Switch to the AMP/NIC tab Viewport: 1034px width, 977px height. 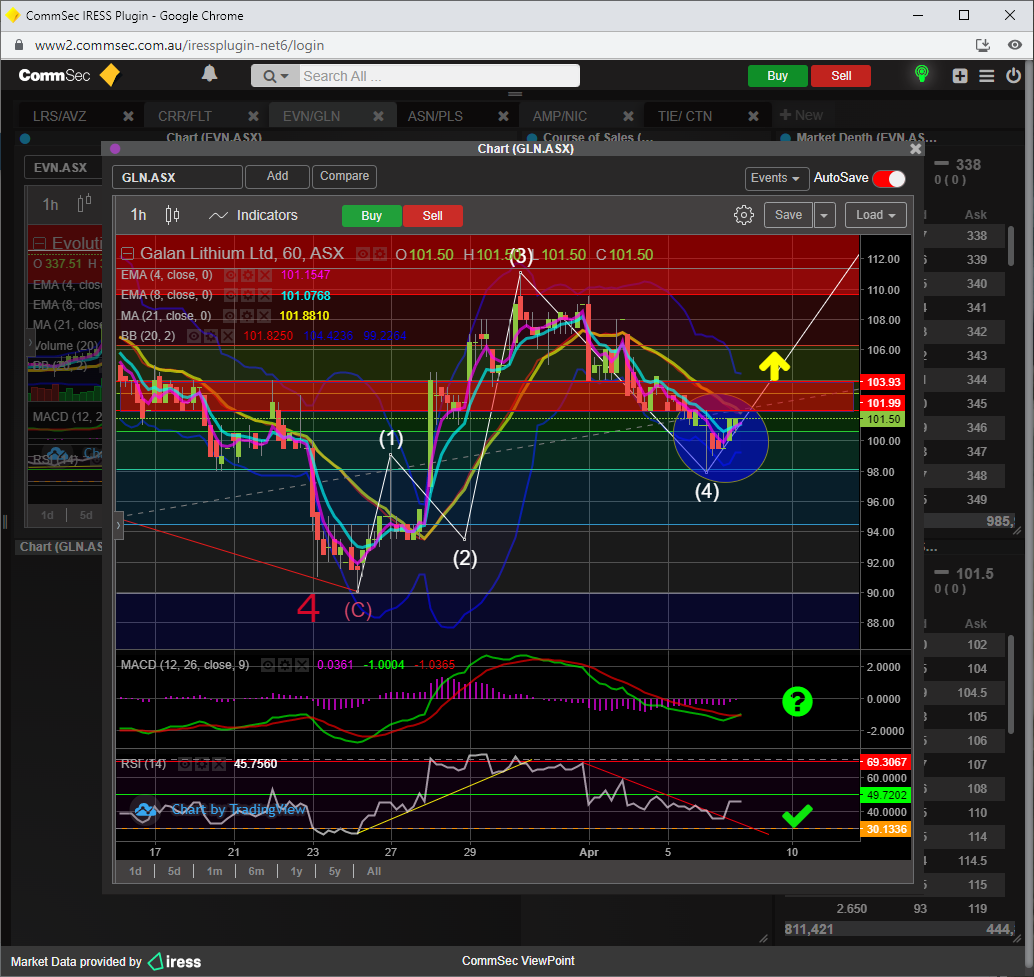point(560,116)
